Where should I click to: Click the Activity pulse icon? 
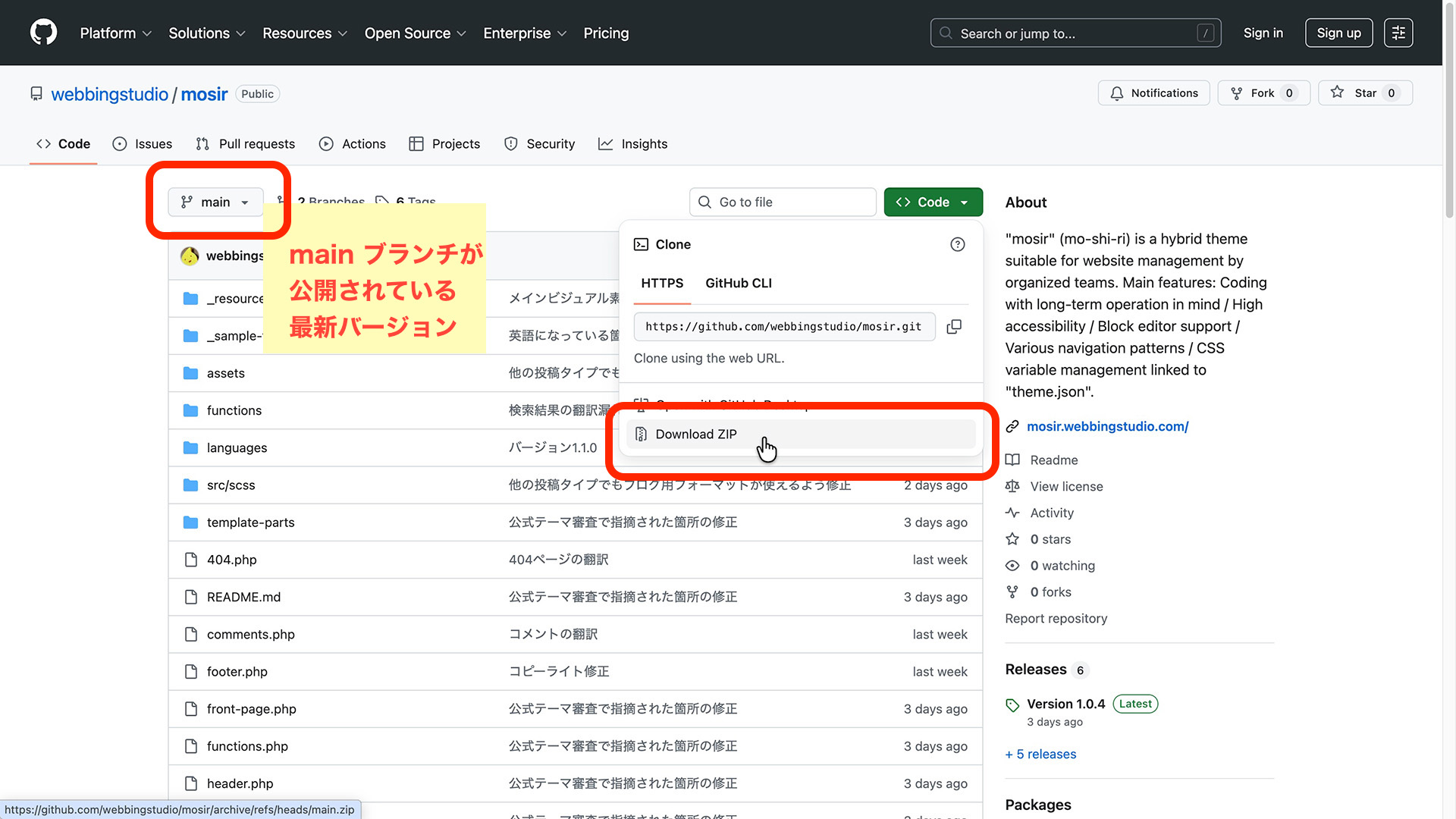1012,513
